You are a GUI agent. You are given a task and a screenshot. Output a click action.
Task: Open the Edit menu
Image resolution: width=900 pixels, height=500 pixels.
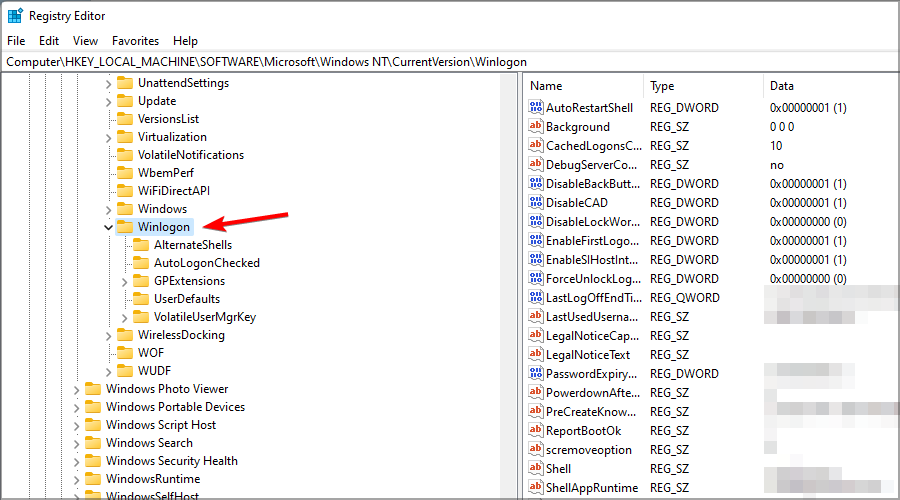point(49,41)
